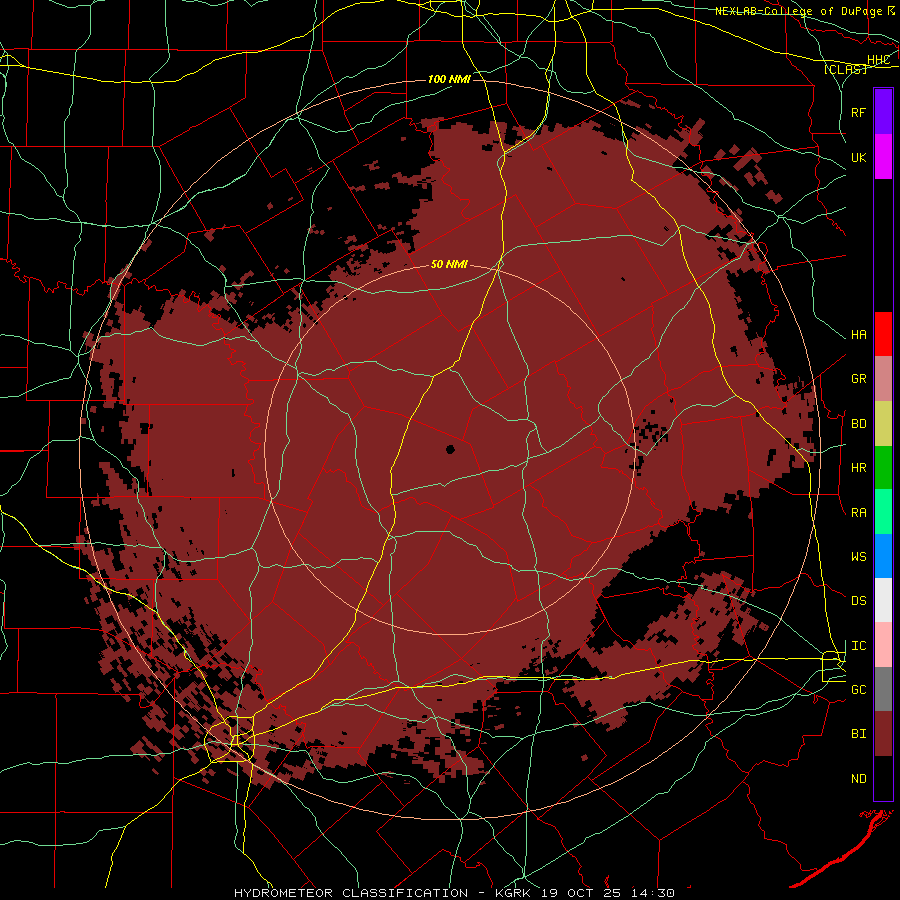This screenshot has height=900, width=900.
Task: Select the BI legend label
Action: coord(859,734)
